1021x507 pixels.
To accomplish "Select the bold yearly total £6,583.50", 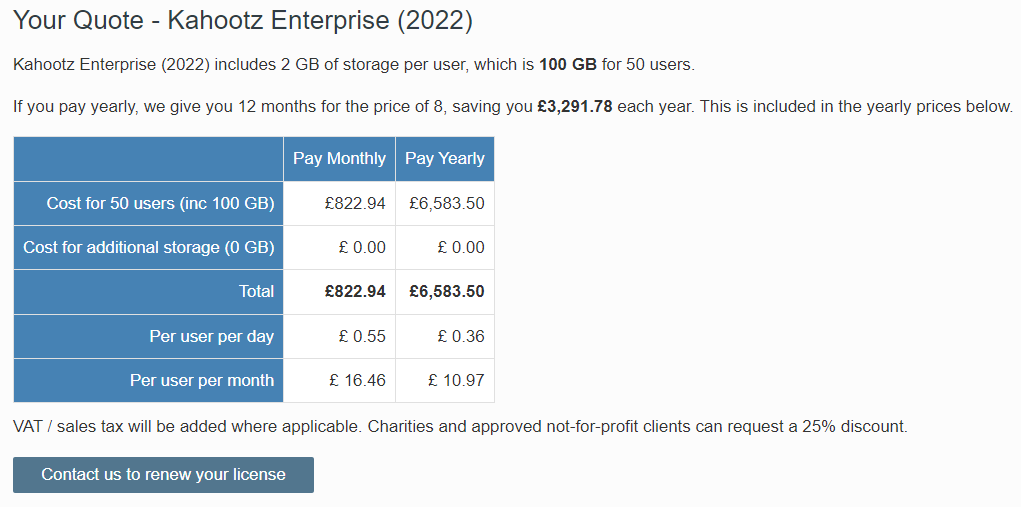I will (447, 291).
